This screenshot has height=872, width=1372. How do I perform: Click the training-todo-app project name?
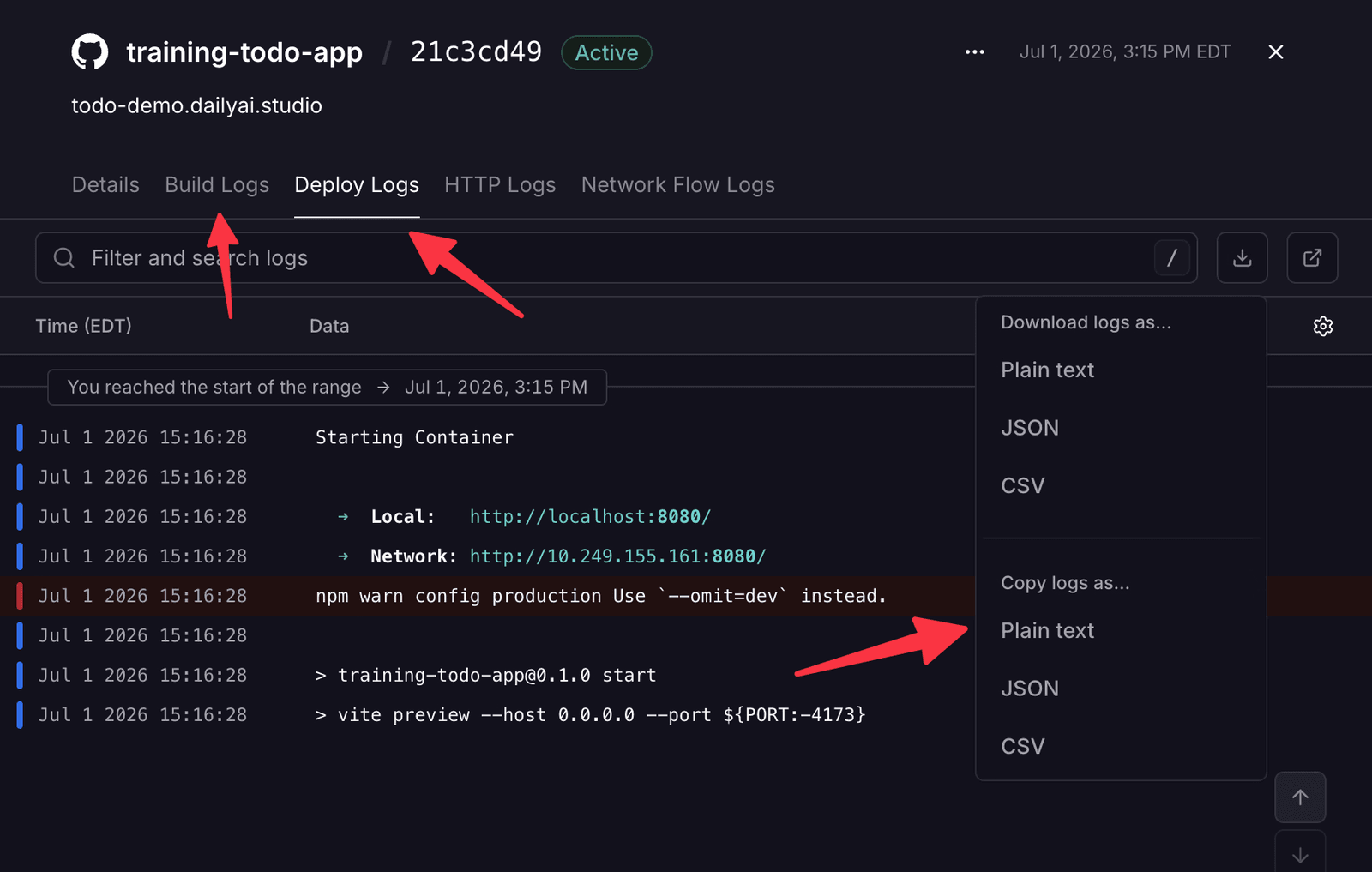point(244,52)
